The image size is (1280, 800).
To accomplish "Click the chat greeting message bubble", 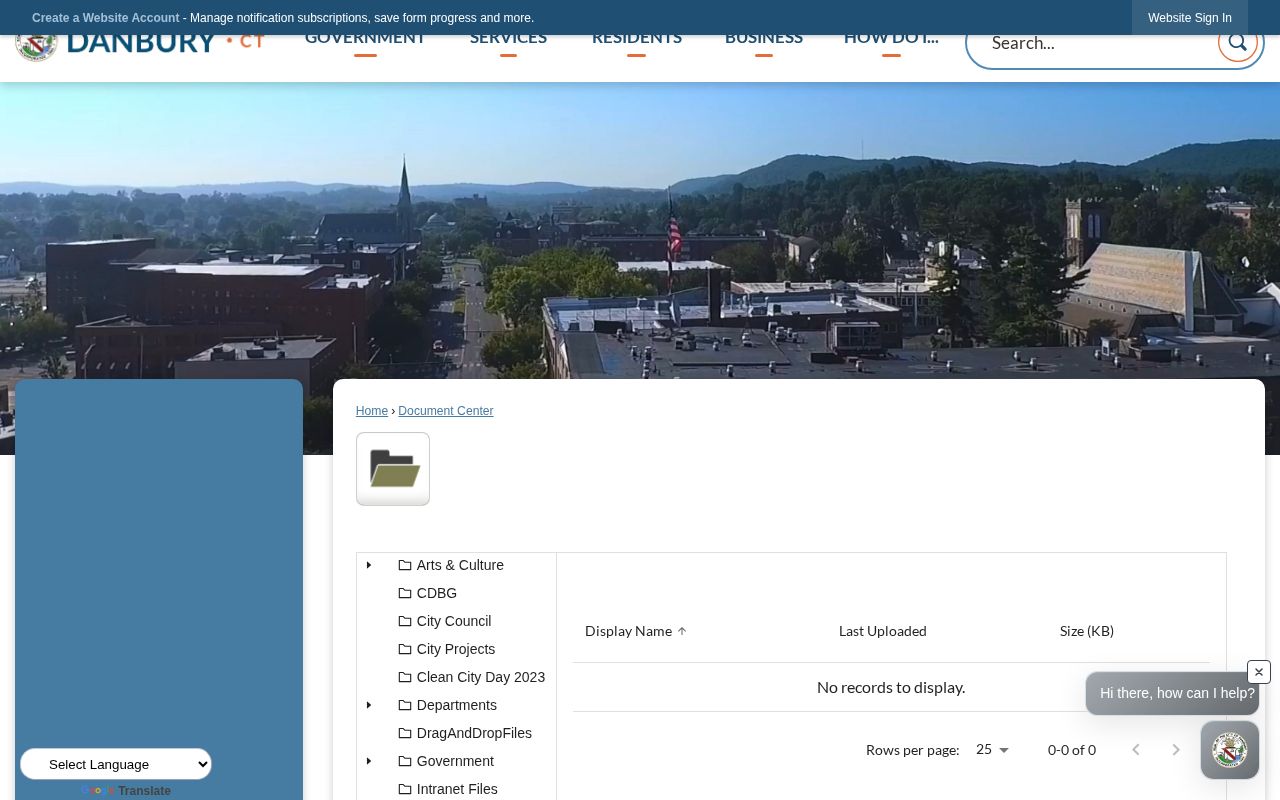I will pyautogui.click(x=1172, y=693).
